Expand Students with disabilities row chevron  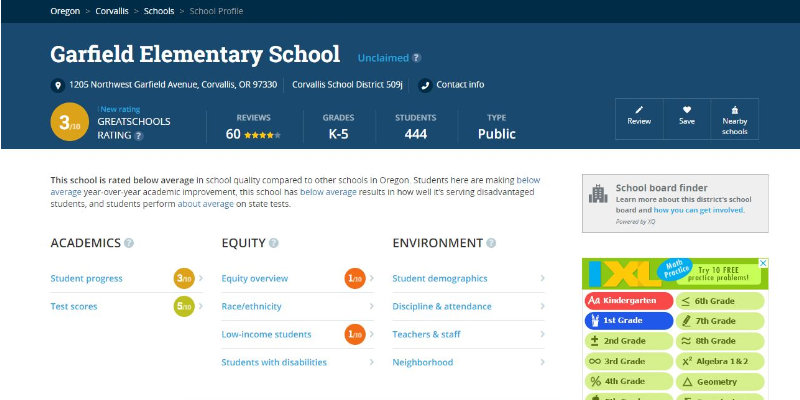tap(371, 363)
